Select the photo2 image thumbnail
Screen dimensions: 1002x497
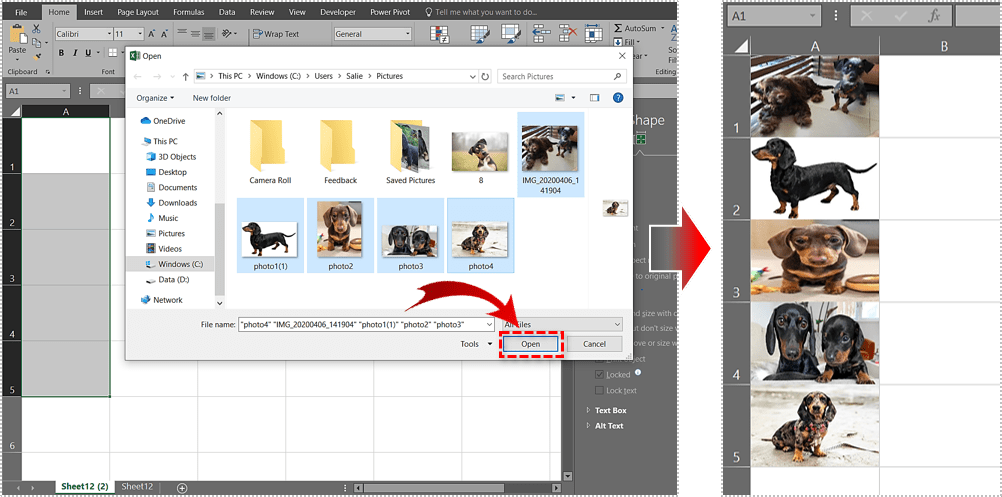[338, 228]
